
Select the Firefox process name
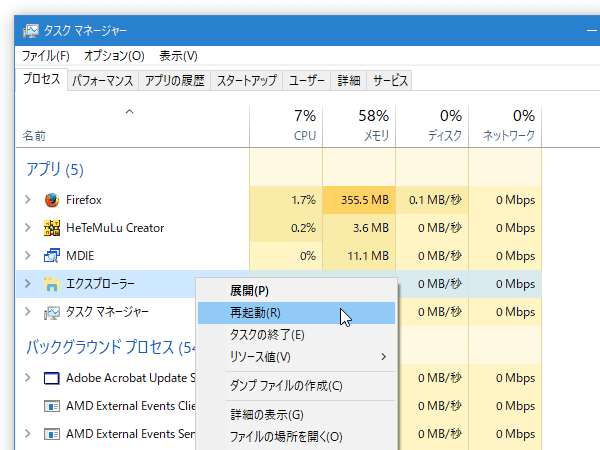84,200
